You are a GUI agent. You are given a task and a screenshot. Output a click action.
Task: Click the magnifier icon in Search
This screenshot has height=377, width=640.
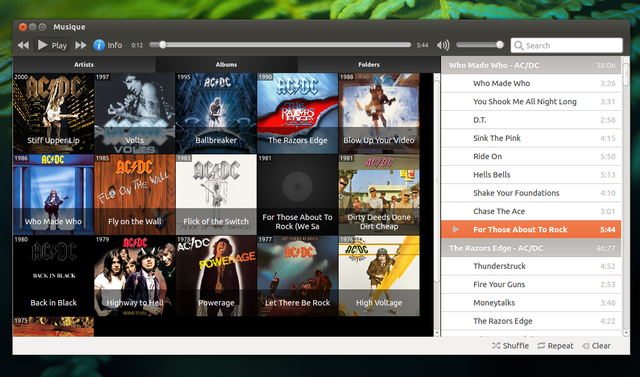(x=518, y=45)
